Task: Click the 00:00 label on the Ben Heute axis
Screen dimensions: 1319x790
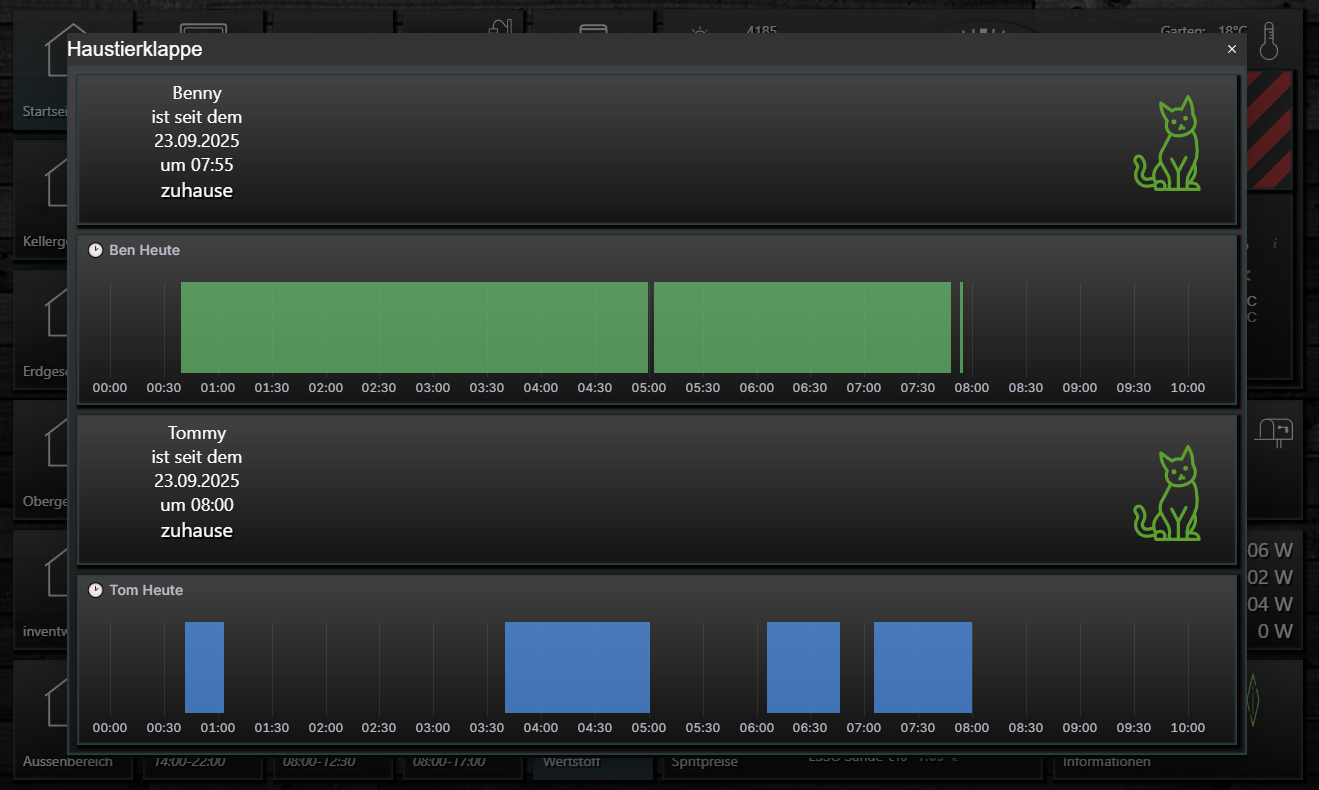Action: pyautogui.click(x=110, y=388)
